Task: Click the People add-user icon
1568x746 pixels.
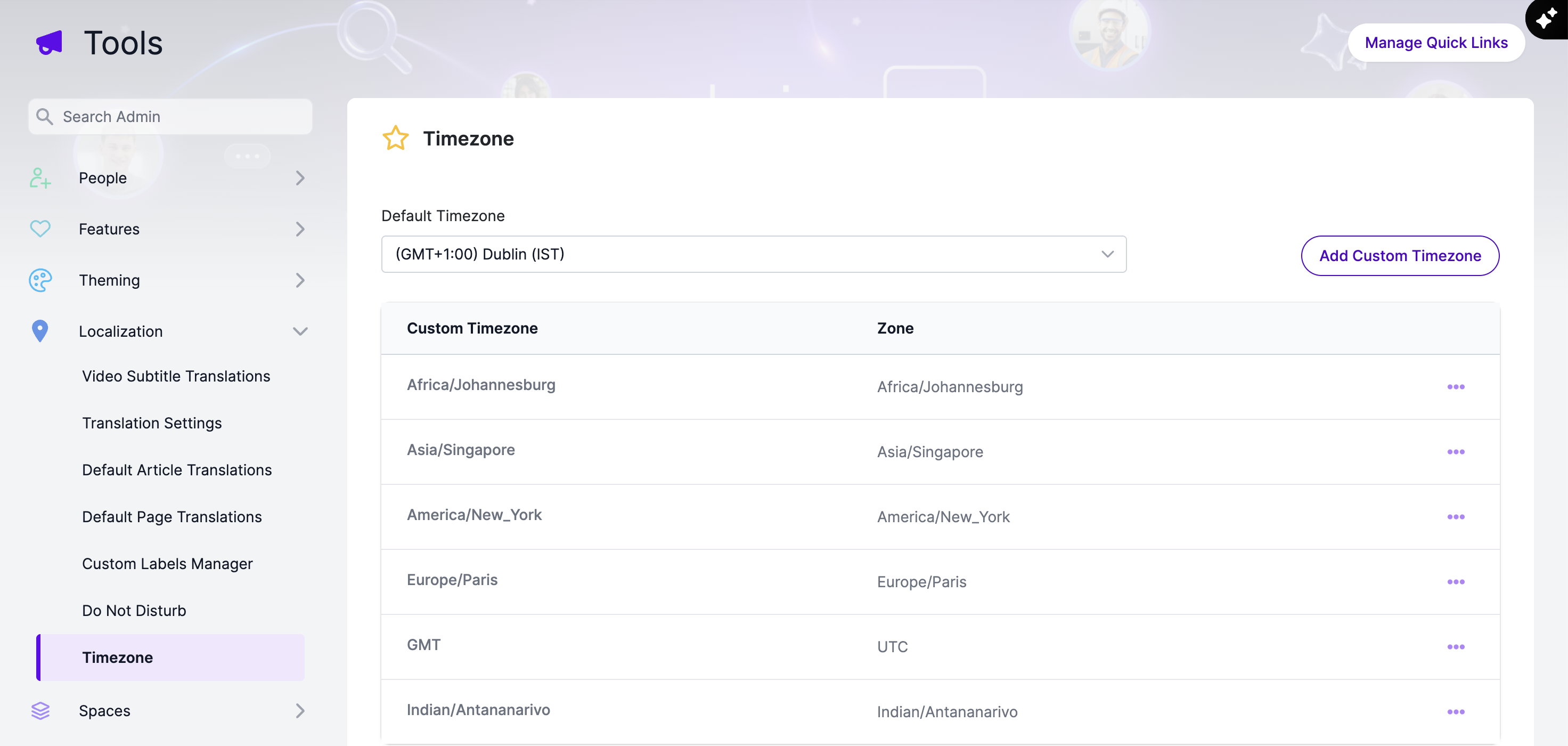Action: 40,178
